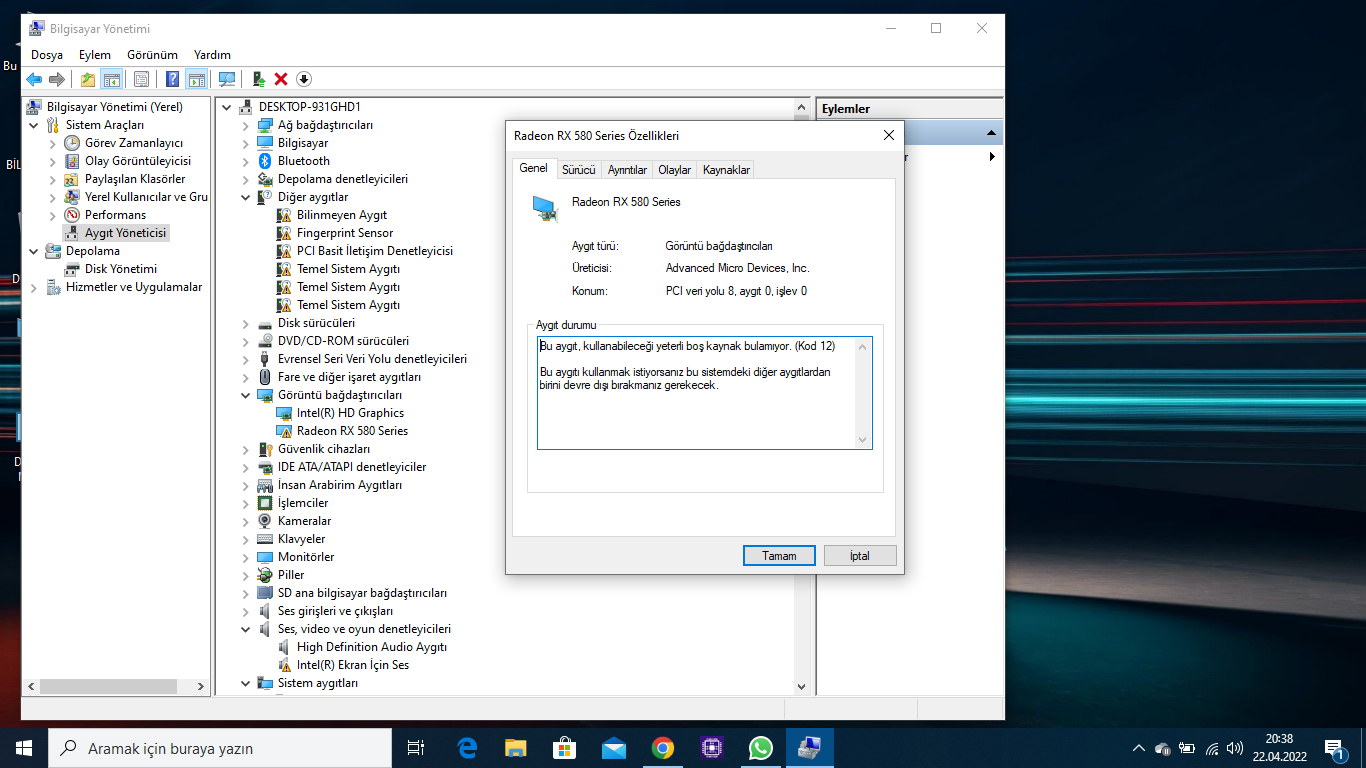Collapse Ses, video ve oyun denetleyicileri
The width and height of the screenshot is (1366, 768).
coord(246,629)
